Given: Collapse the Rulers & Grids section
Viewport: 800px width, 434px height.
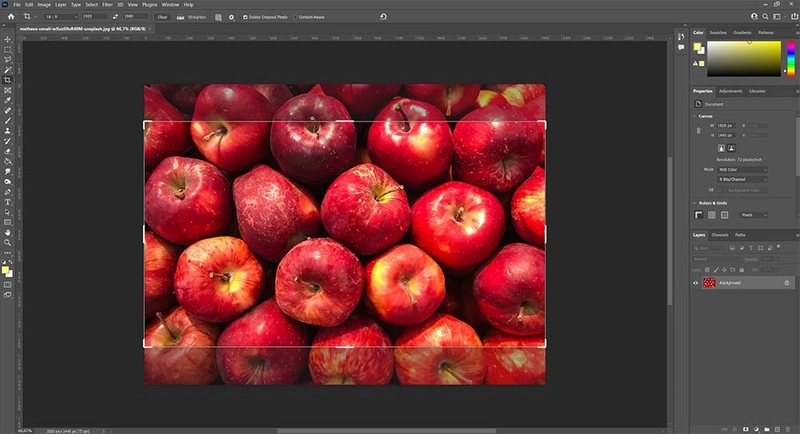Looking at the screenshot, I should (694, 203).
